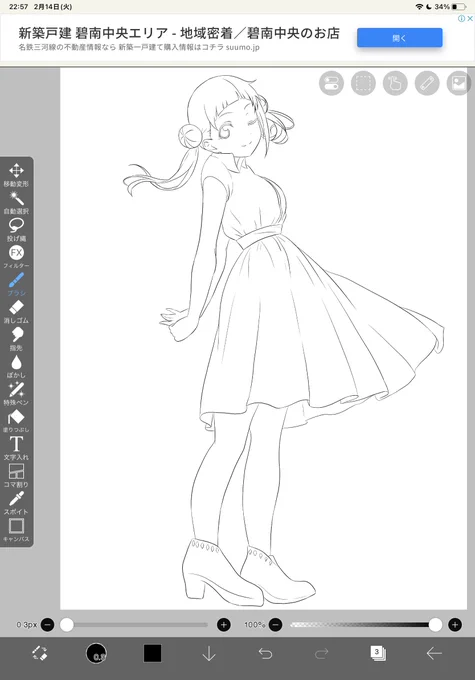Screen dimensions: 475x680
Task: Select the Eraser (消しゴム) tool
Action: pyautogui.click(x=16, y=311)
